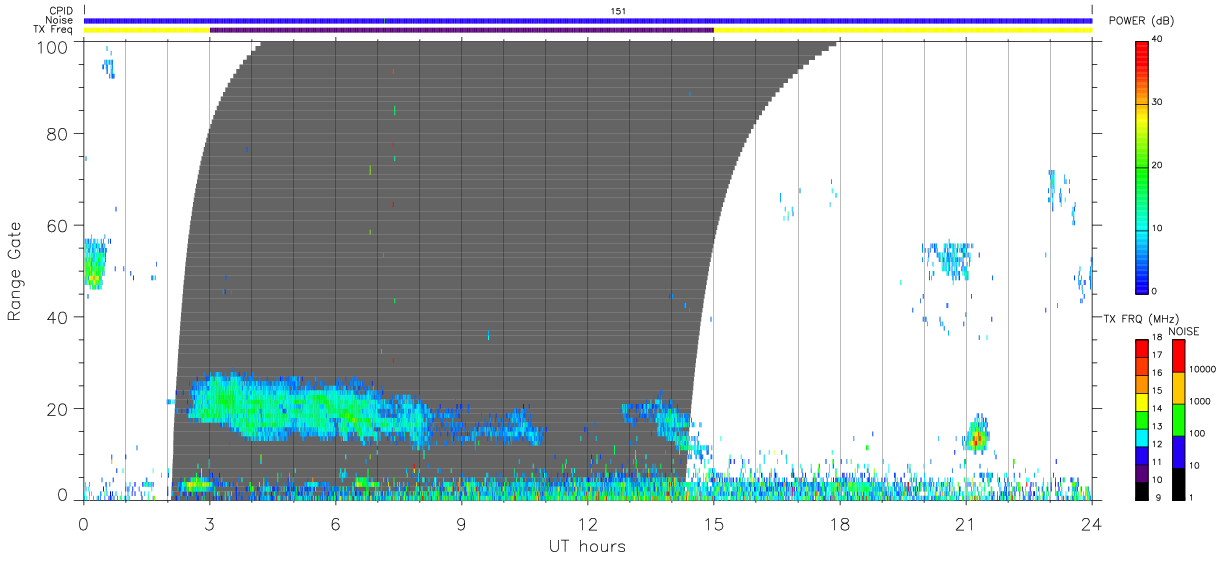Click the CPID label above the plot
1228x567 pixels.
tap(61, 11)
